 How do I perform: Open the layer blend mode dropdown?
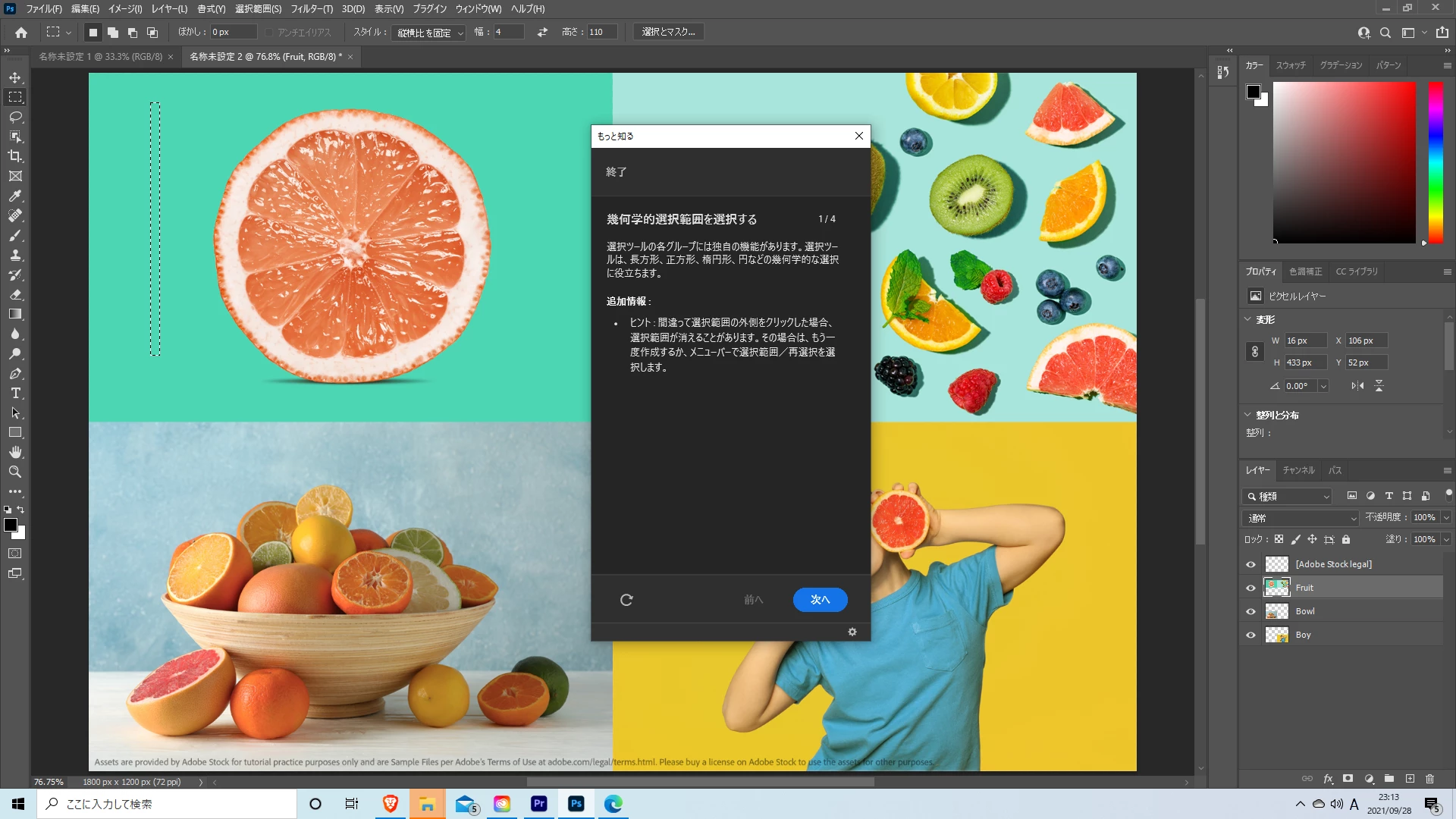[x=1301, y=518]
